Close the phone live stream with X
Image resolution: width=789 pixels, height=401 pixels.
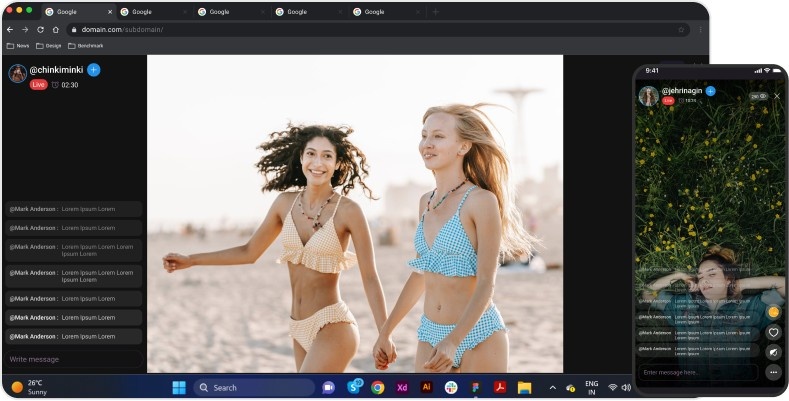tap(777, 96)
